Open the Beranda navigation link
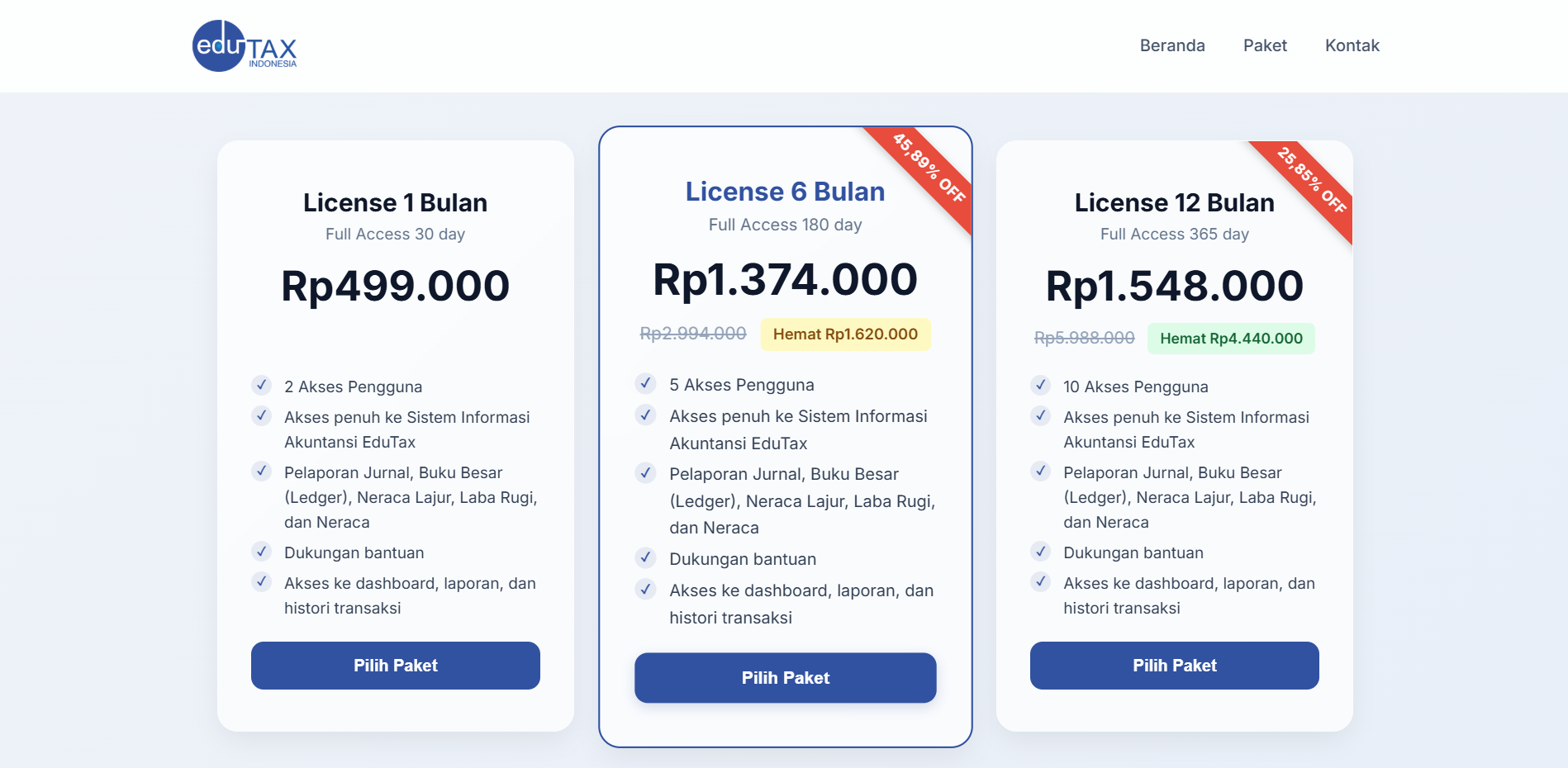 point(1171,45)
